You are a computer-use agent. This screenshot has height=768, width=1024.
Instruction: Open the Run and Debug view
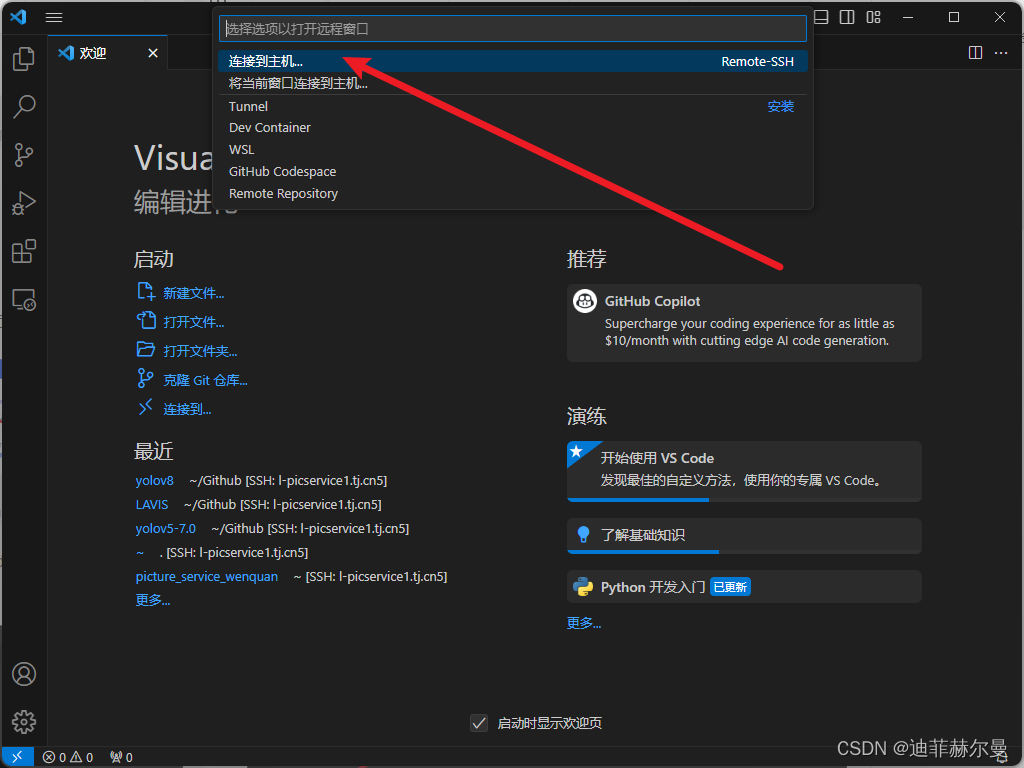[x=24, y=203]
